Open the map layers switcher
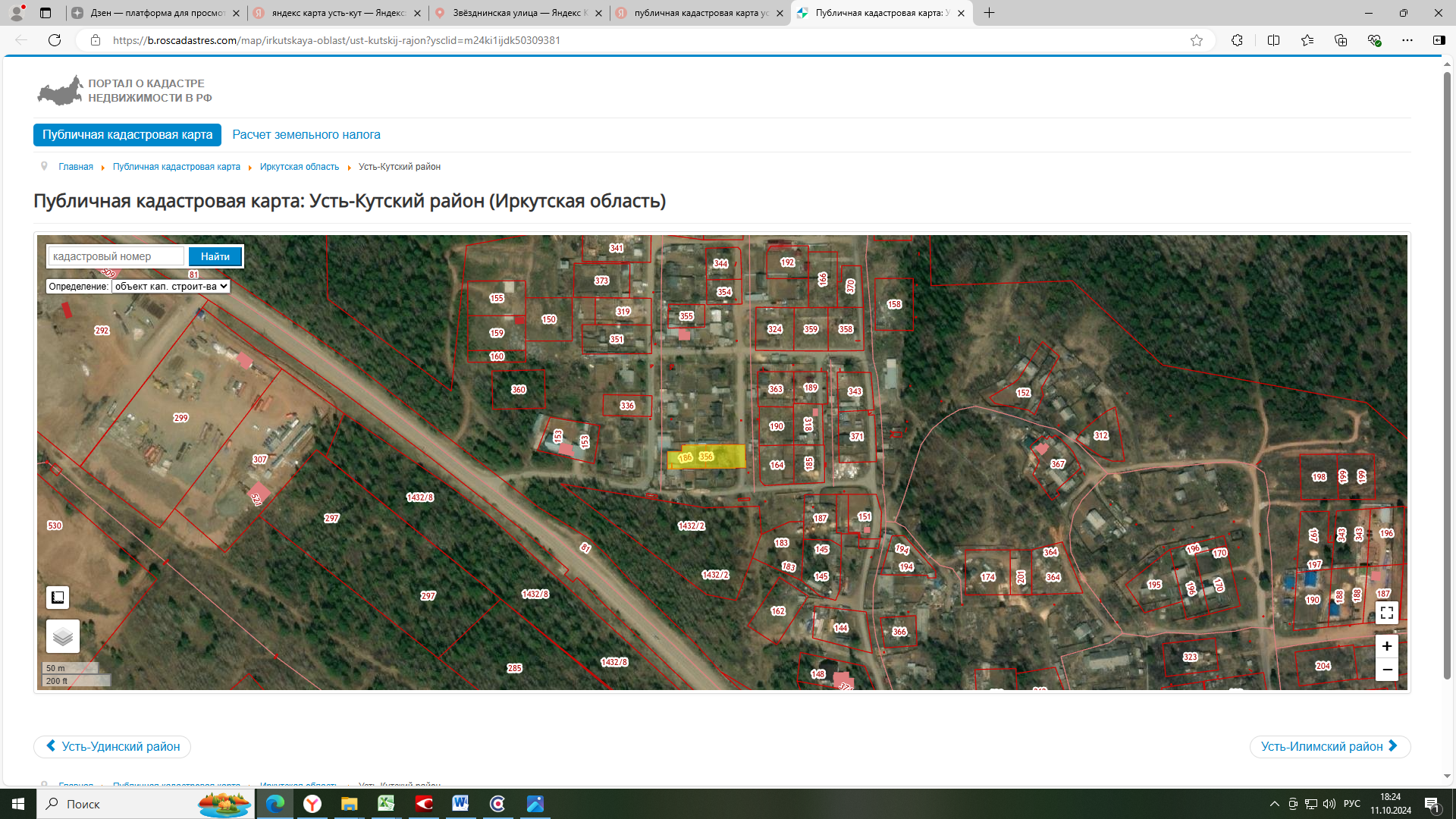 [63, 636]
